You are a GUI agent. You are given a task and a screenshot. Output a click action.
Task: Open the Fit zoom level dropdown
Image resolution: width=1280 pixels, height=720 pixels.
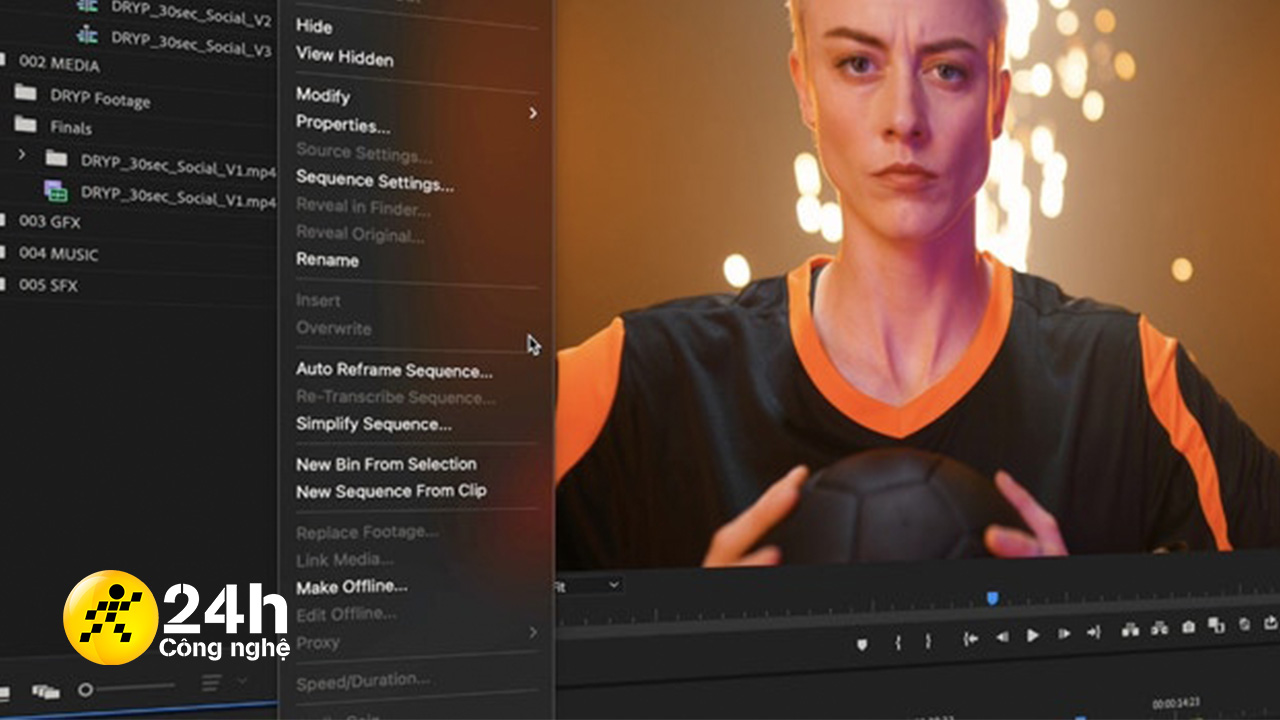[x=589, y=586]
